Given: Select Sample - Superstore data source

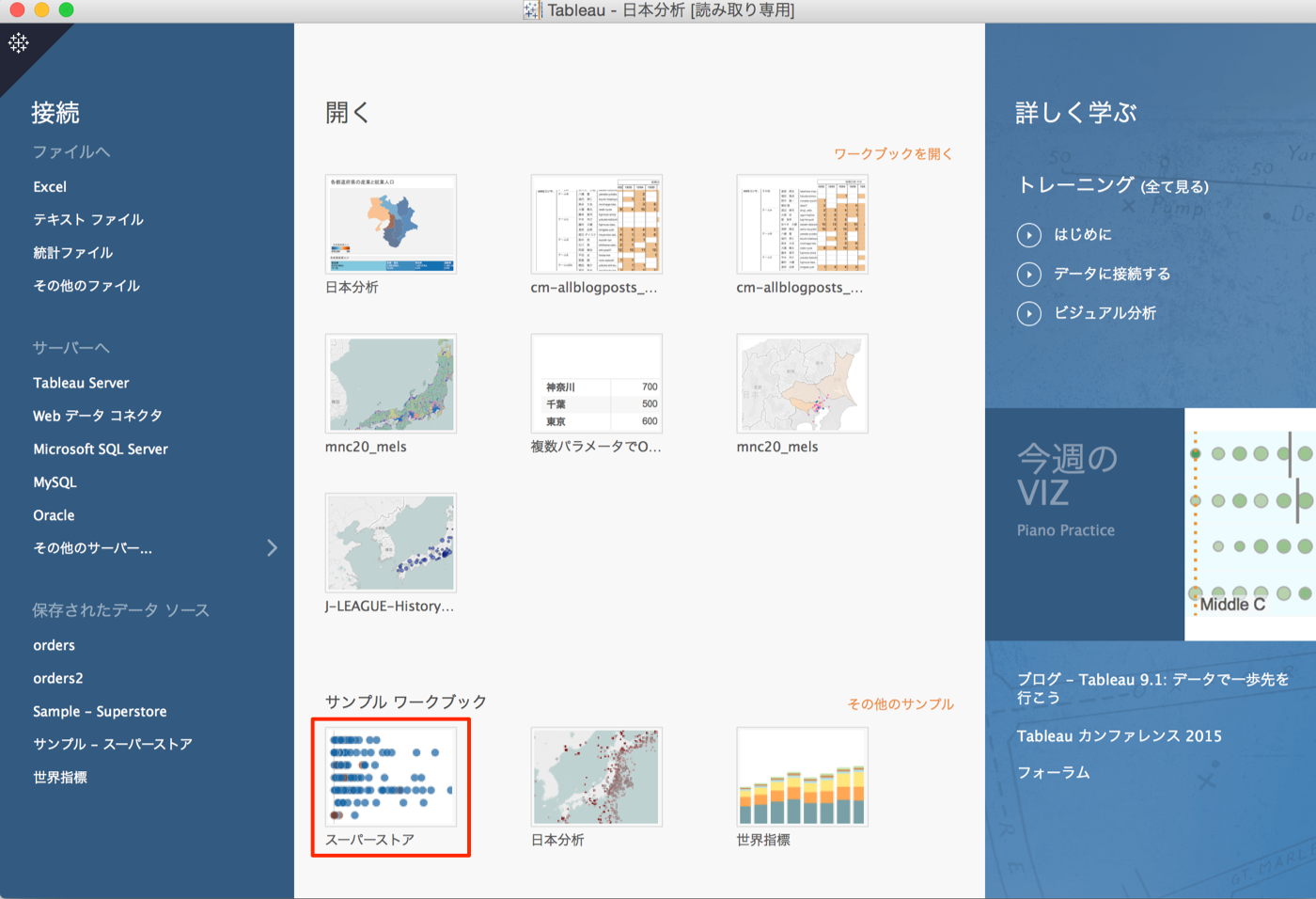Looking at the screenshot, I should (x=100, y=712).
